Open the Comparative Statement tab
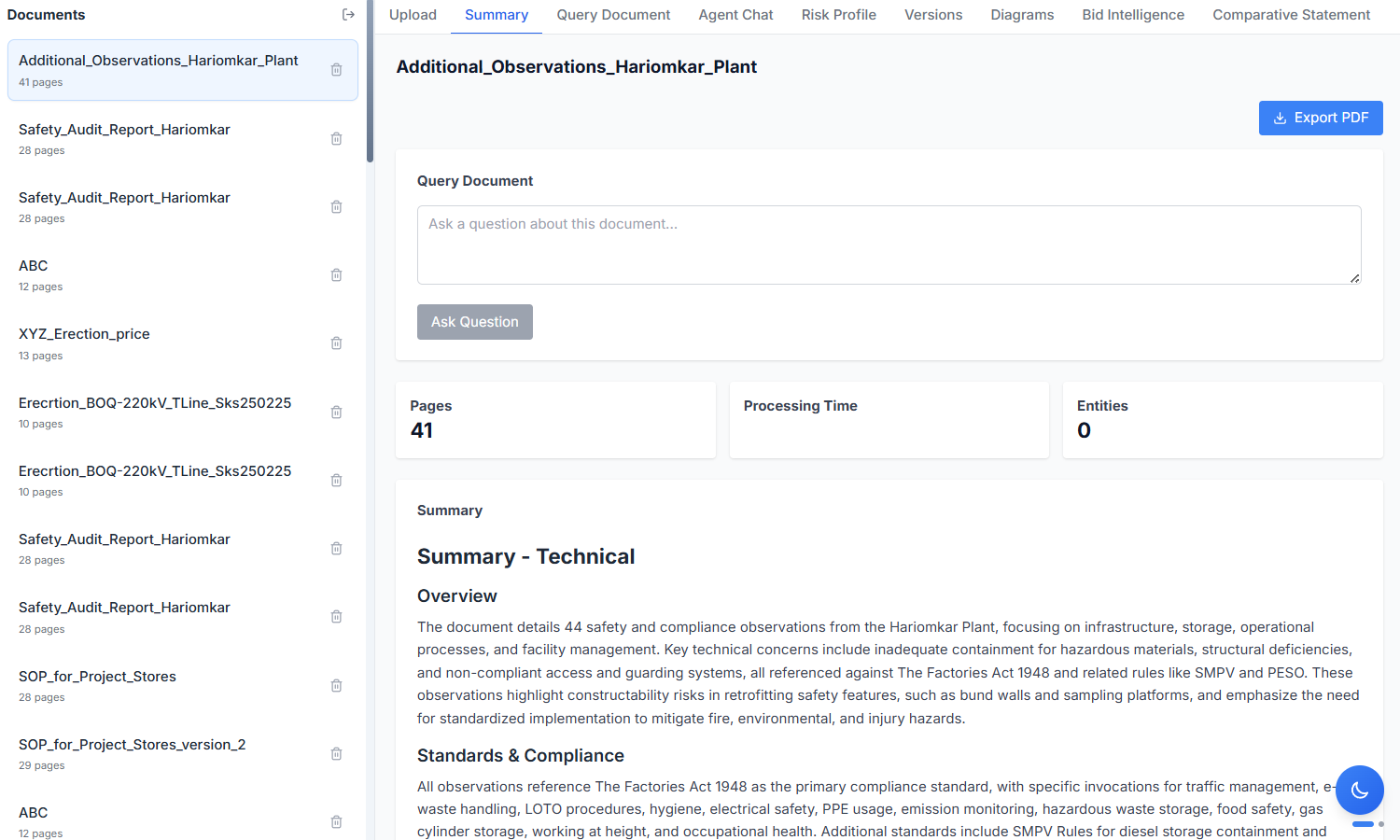The height and width of the screenshot is (840, 1400). [1291, 15]
